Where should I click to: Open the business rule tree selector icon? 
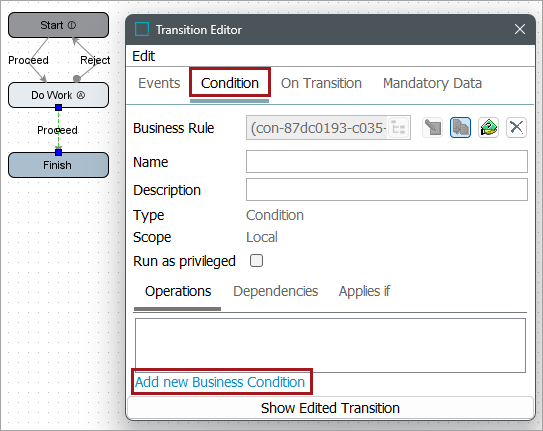[x=398, y=128]
